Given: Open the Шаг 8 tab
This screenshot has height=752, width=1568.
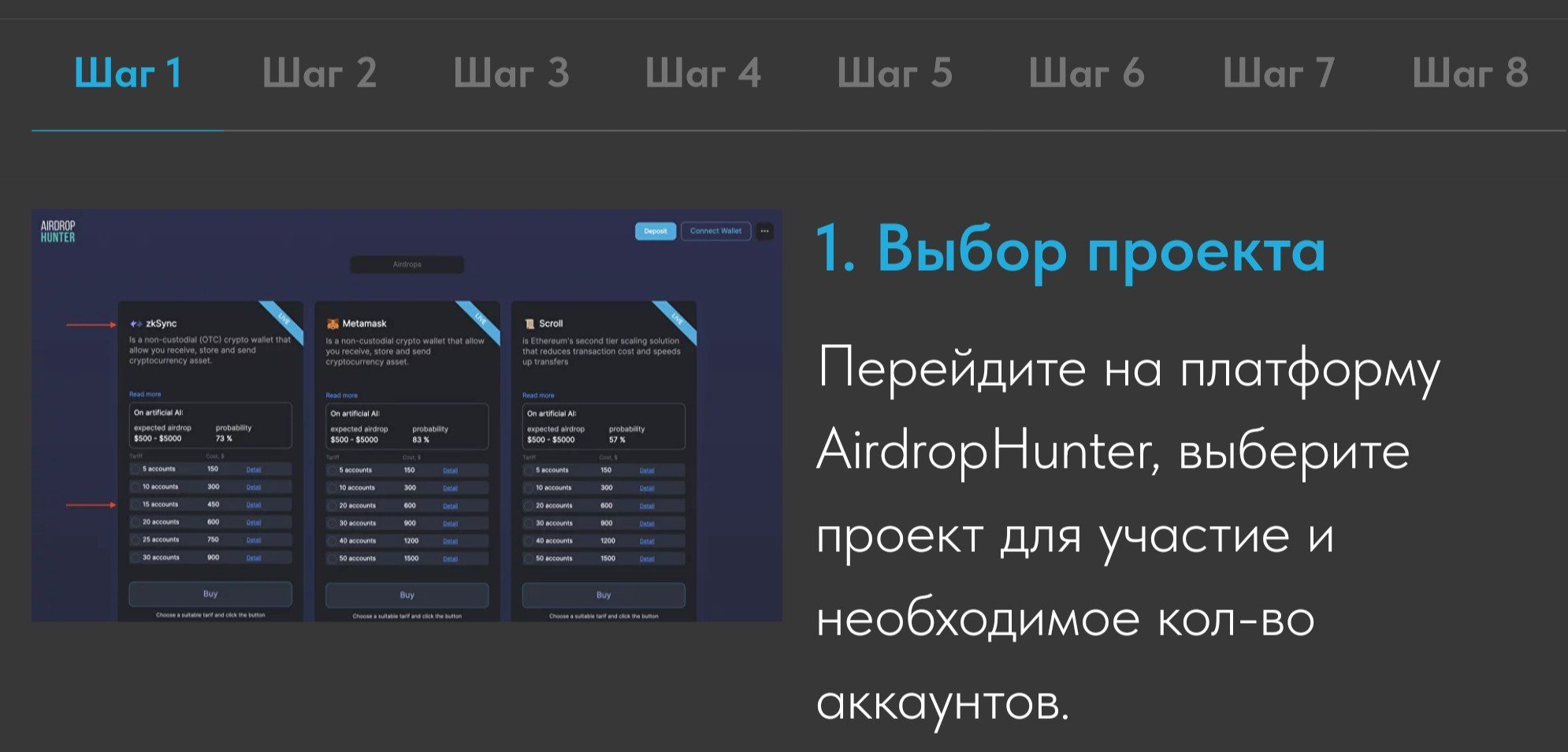Looking at the screenshot, I should tap(1470, 74).
